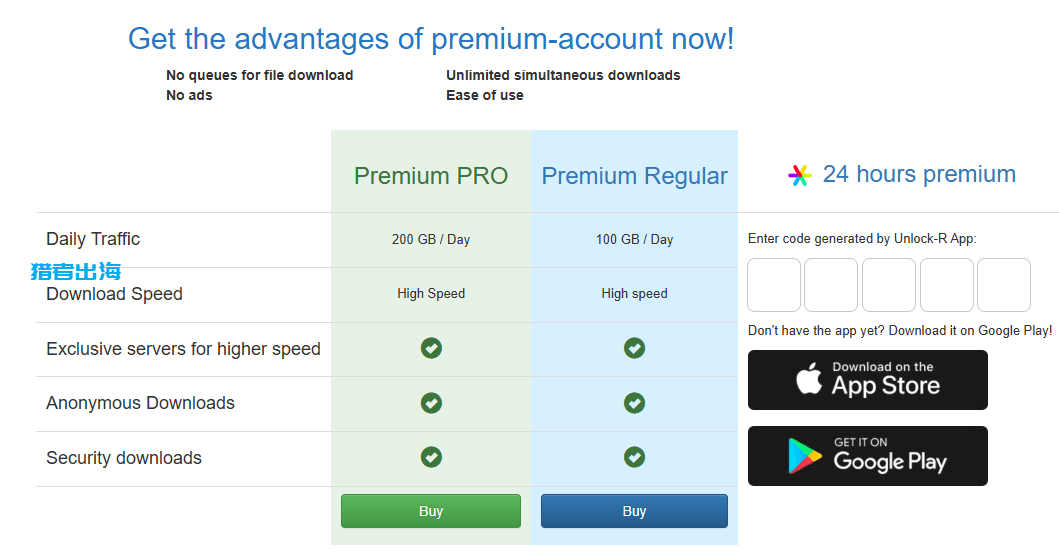The width and height of the screenshot is (1059, 560).
Task: Click the Google Play triangle logo
Action: pos(804,456)
